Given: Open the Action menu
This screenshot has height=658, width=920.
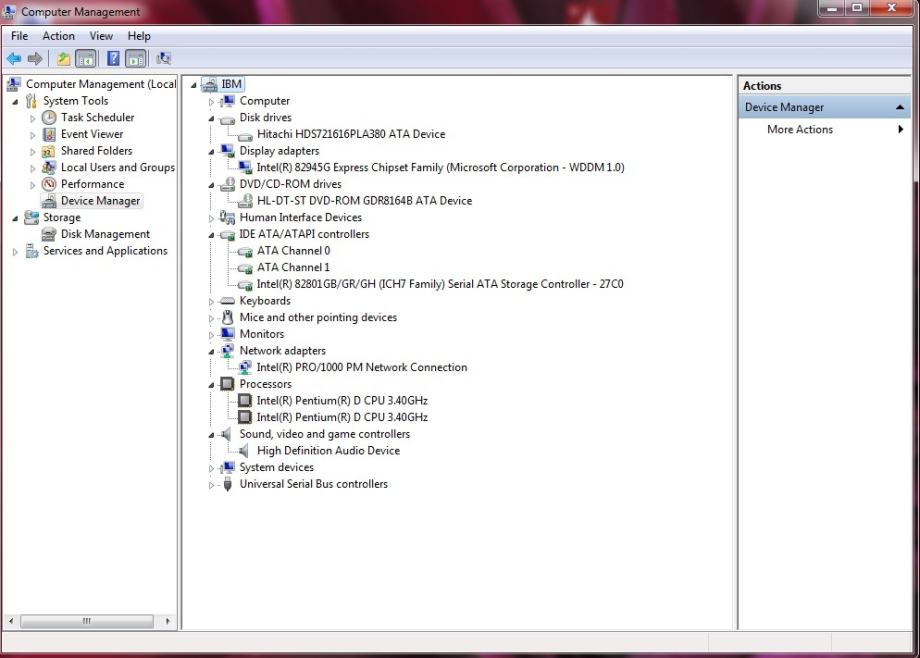Looking at the screenshot, I should coord(58,36).
